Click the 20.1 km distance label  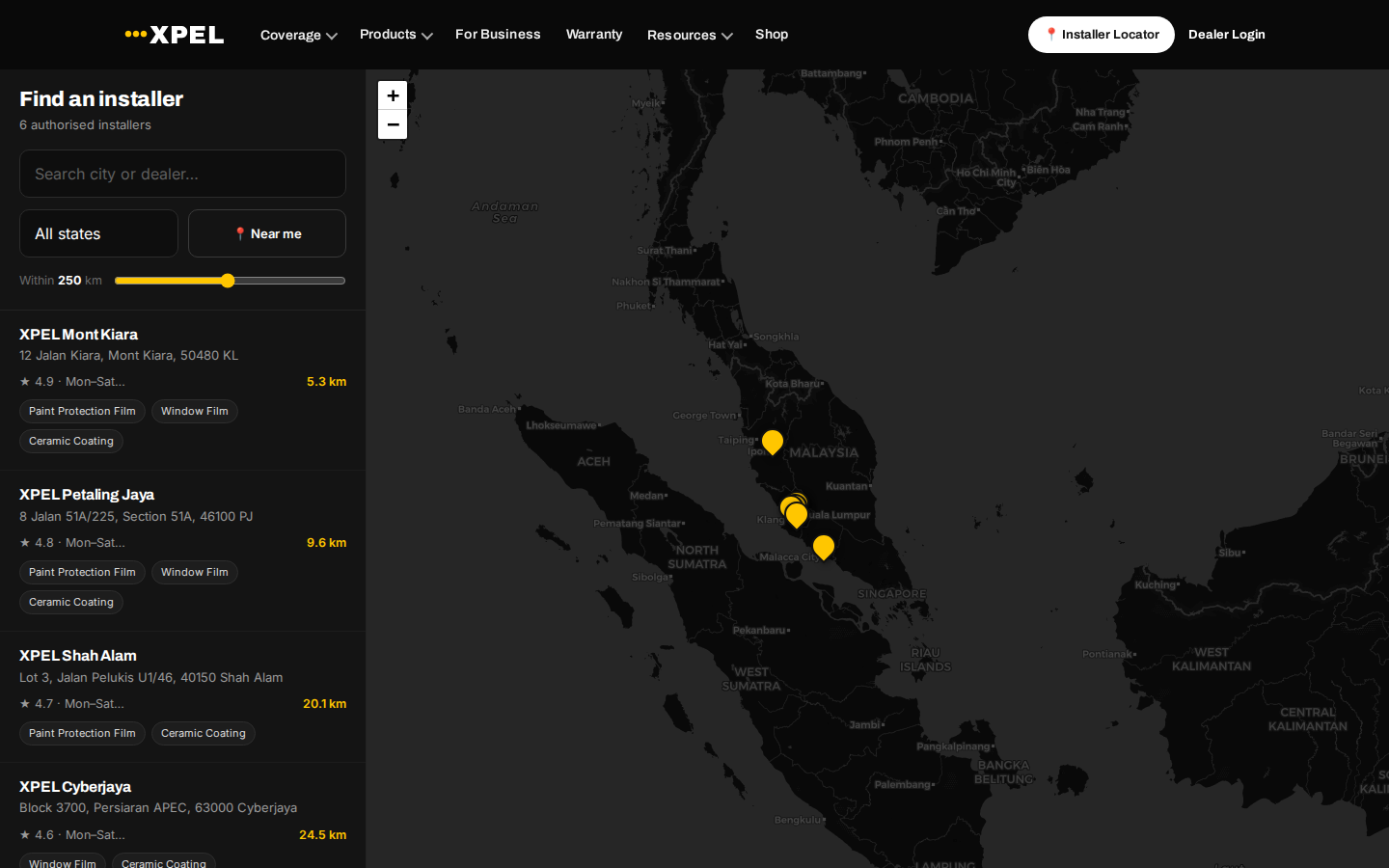click(x=324, y=704)
